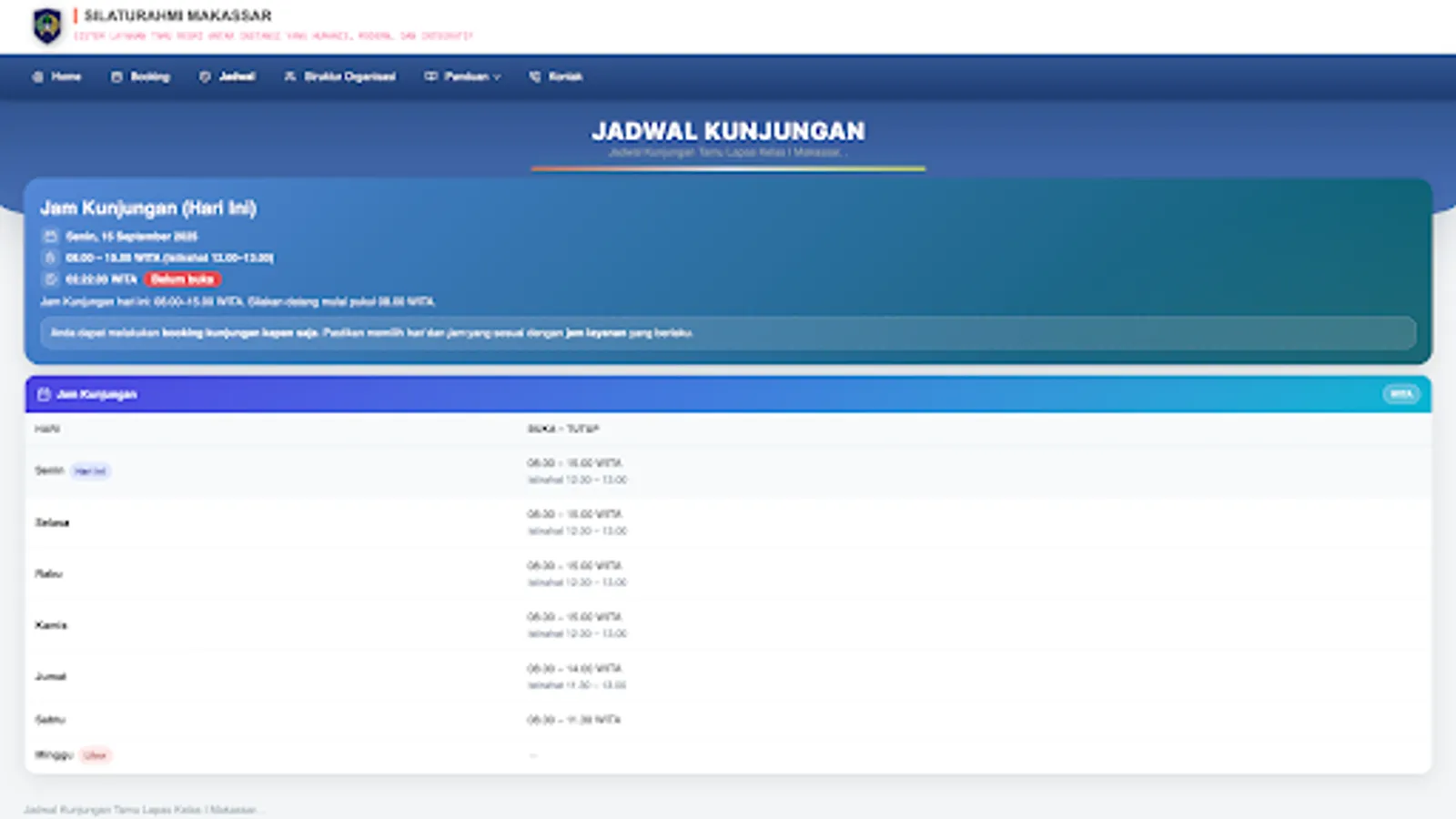The width and height of the screenshot is (1456, 819).
Task: Click the Rabu opening hours cell
Action: pos(577,574)
